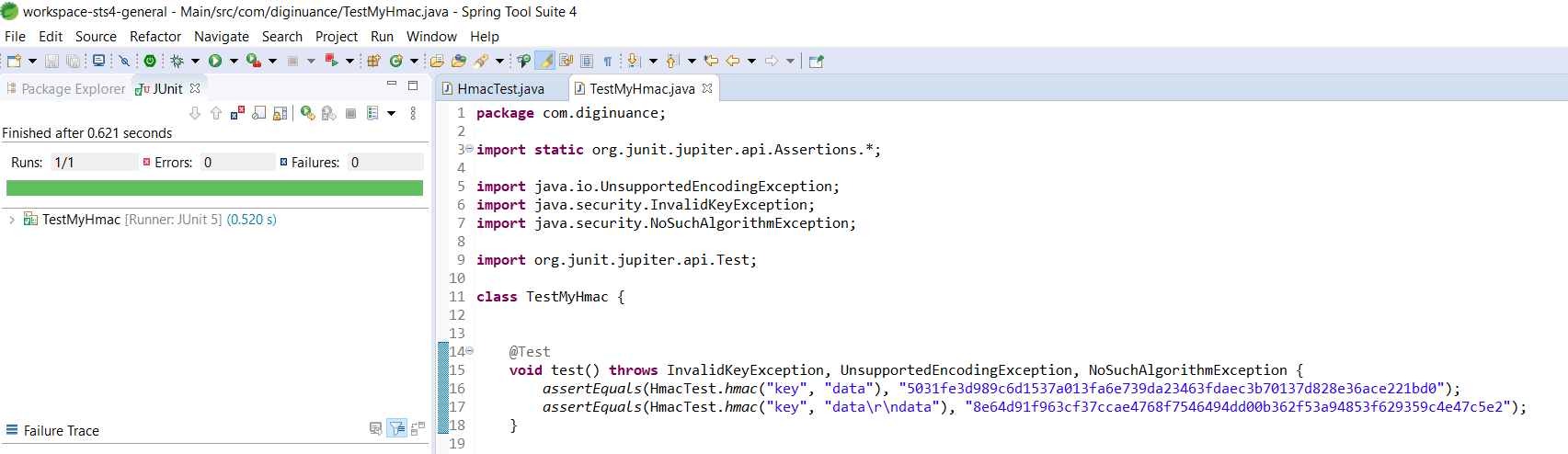Open the Project menu
Screen dimensions: 1568x454
[337, 37]
